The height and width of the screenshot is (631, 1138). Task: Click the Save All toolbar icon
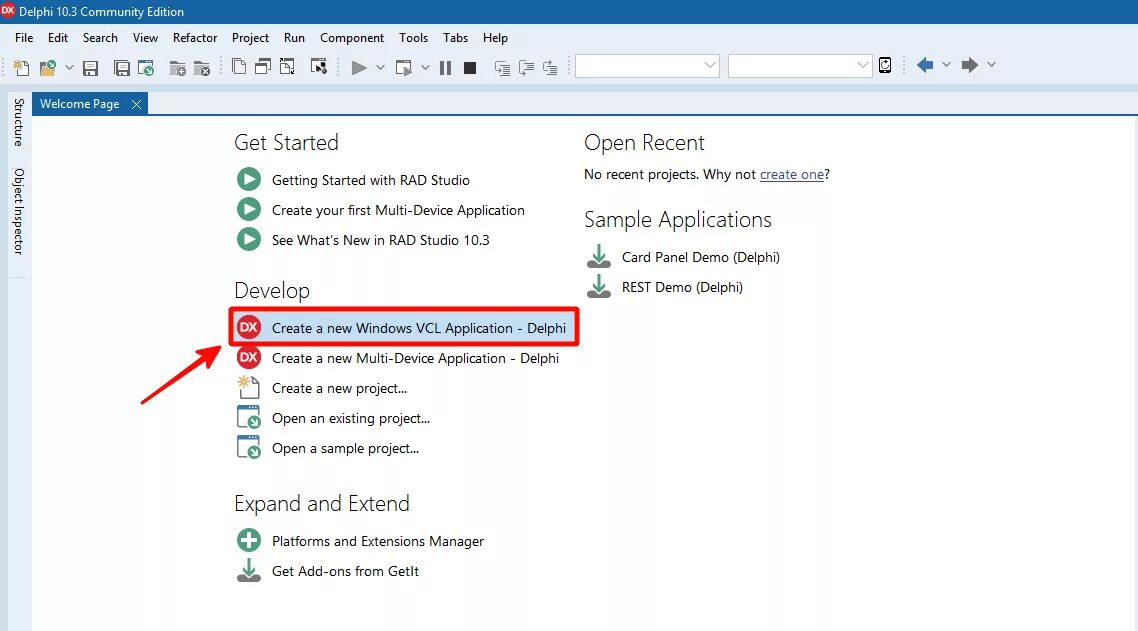click(x=122, y=68)
